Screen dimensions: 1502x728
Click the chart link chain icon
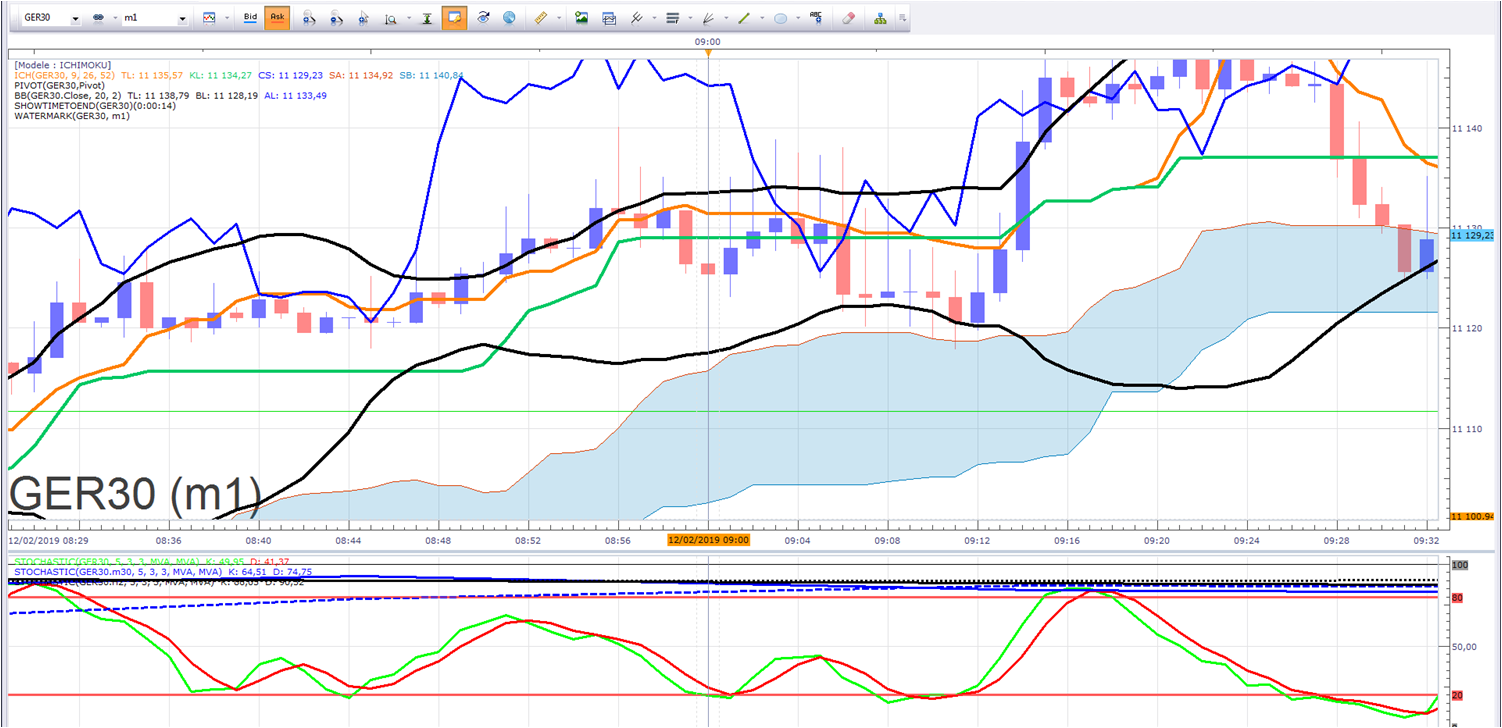point(98,18)
